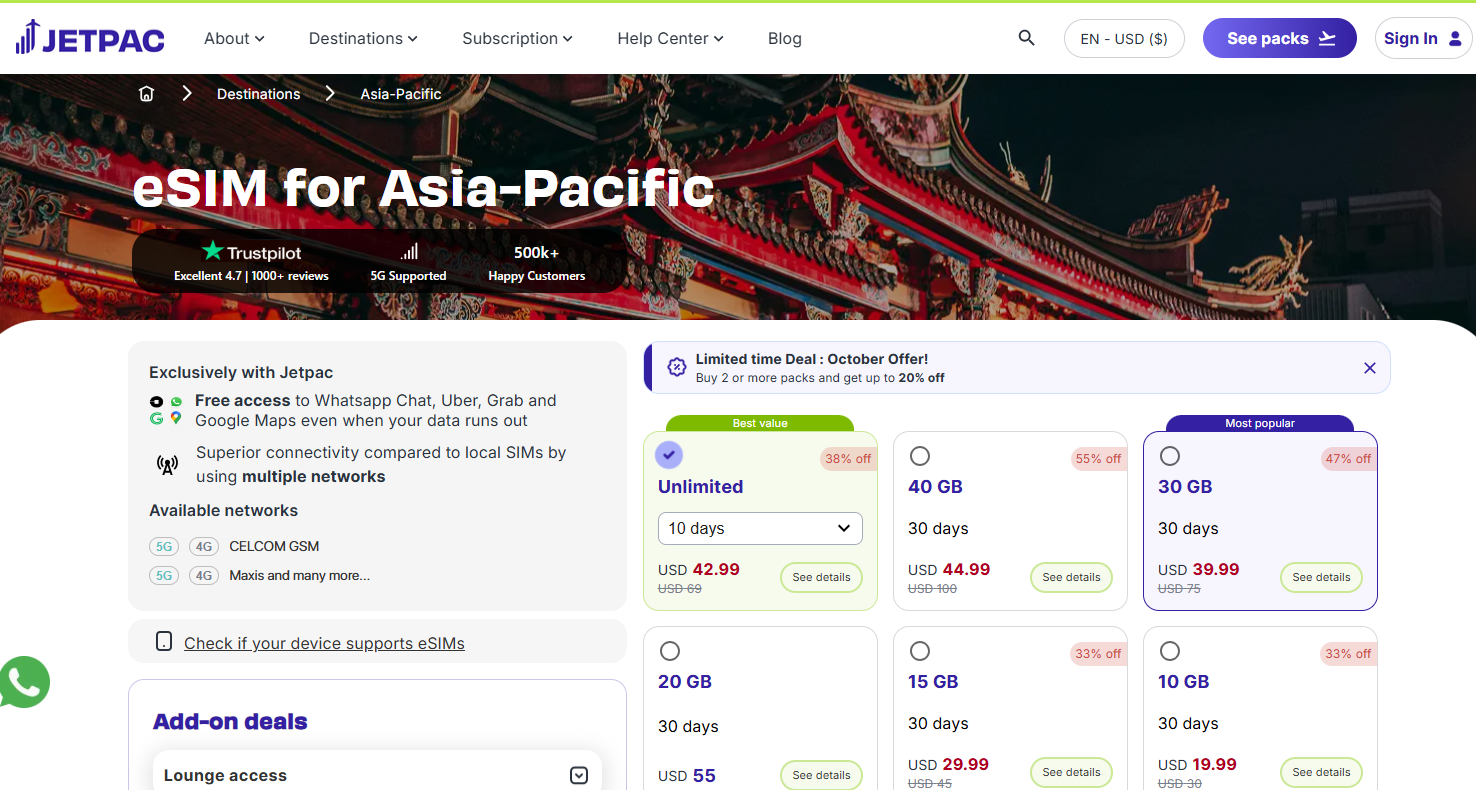Click the discount badge icon in offer banner

[x=677, y=367]
